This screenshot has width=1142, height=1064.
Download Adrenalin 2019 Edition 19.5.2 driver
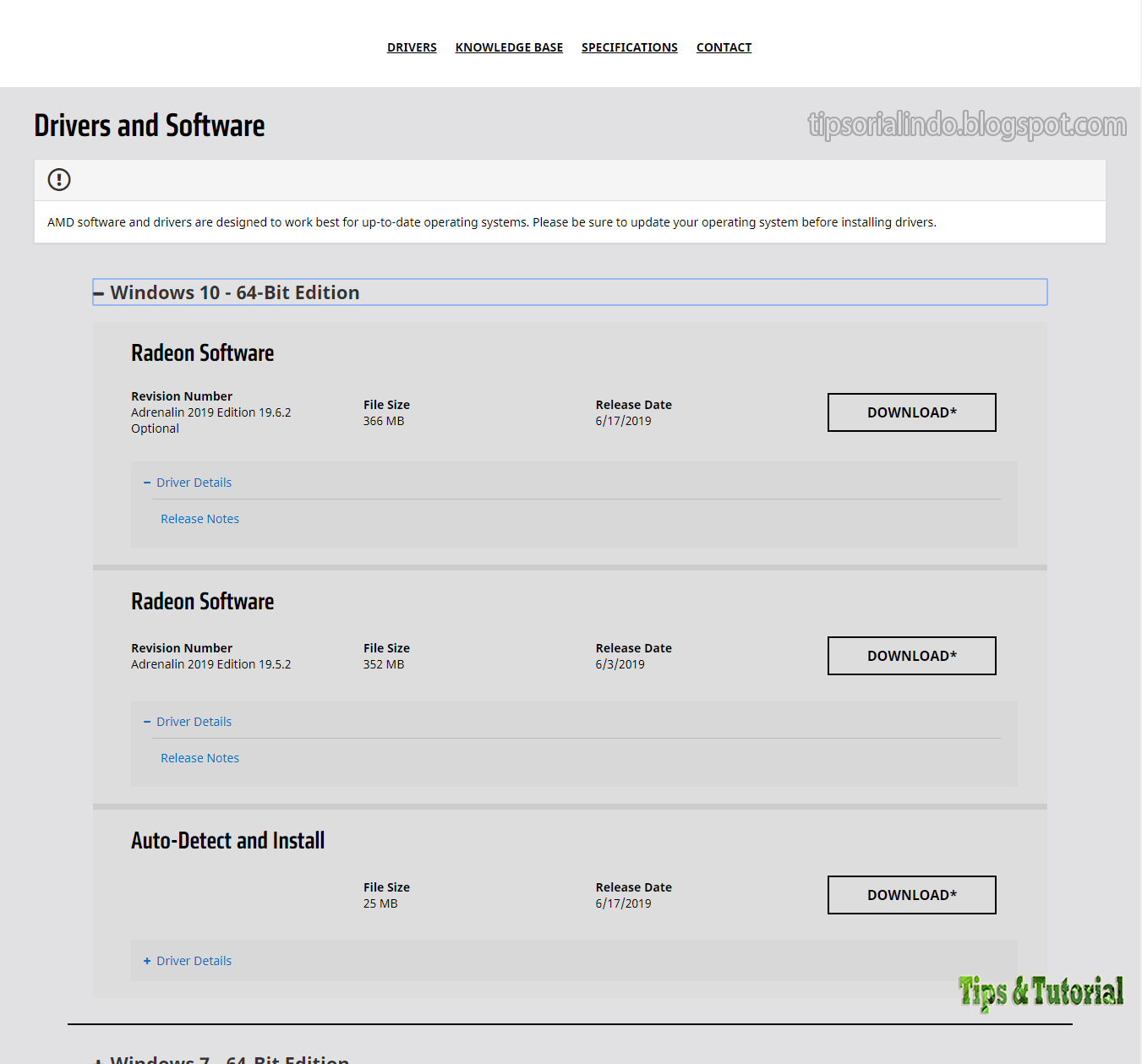click(x=912, y=656)
